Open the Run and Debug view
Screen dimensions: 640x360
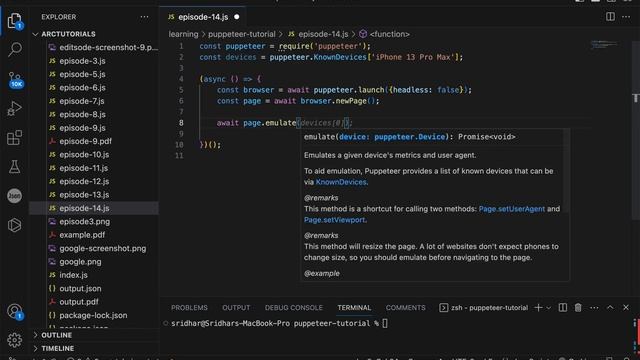[15, 109]
